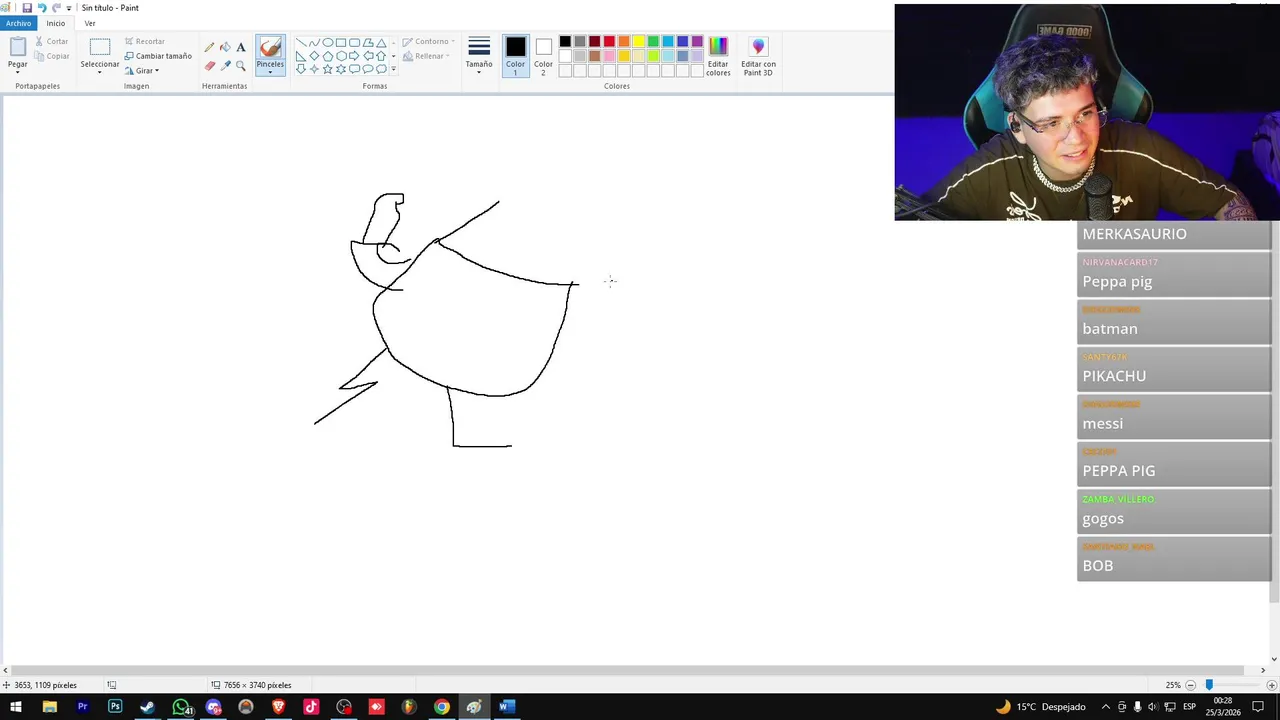The height and width of the screenshot is (720, 1280).
Task: Click the Redo arrow in title bar
Action: click(x=56, y=7)
